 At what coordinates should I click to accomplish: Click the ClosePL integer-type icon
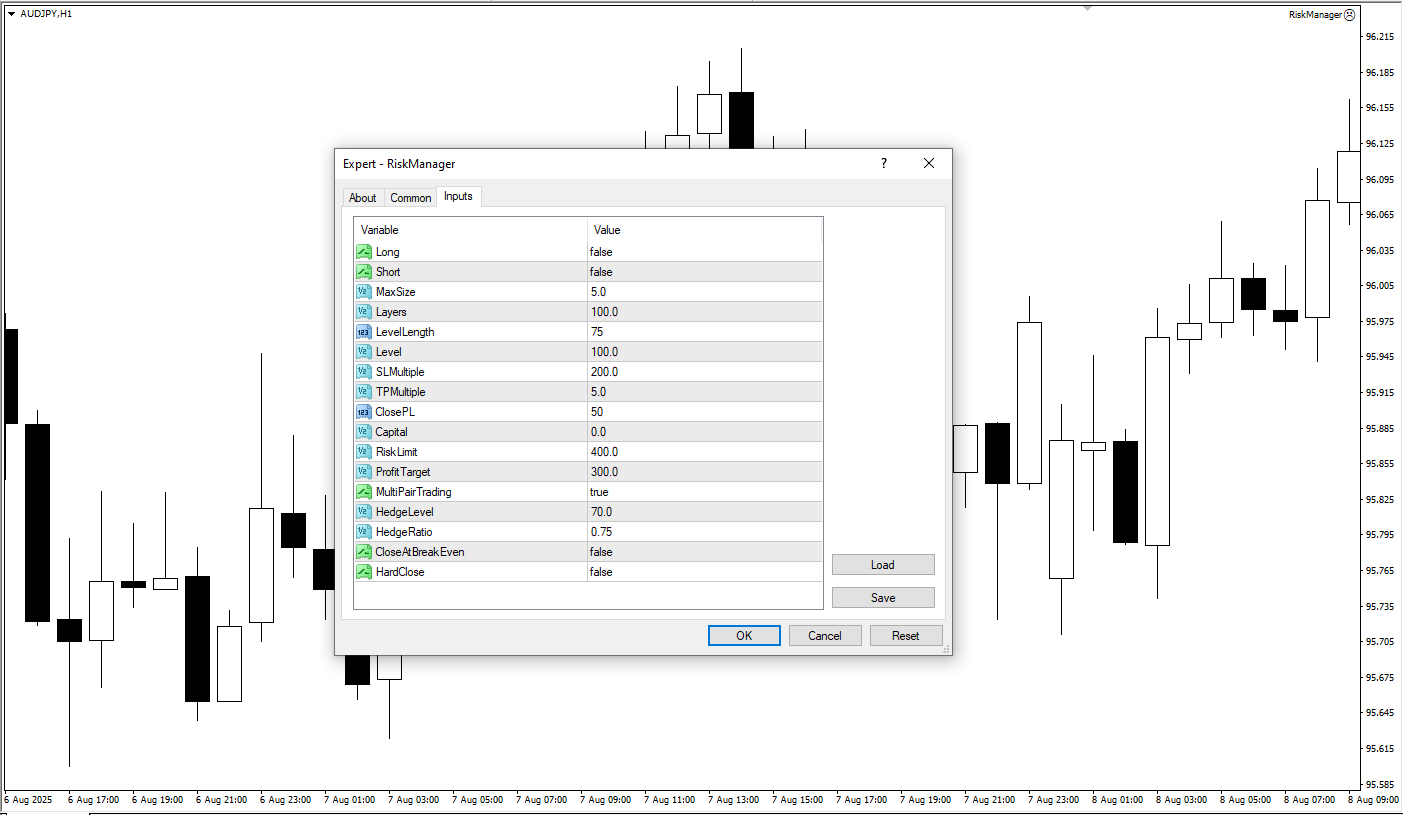click(364, 412)
